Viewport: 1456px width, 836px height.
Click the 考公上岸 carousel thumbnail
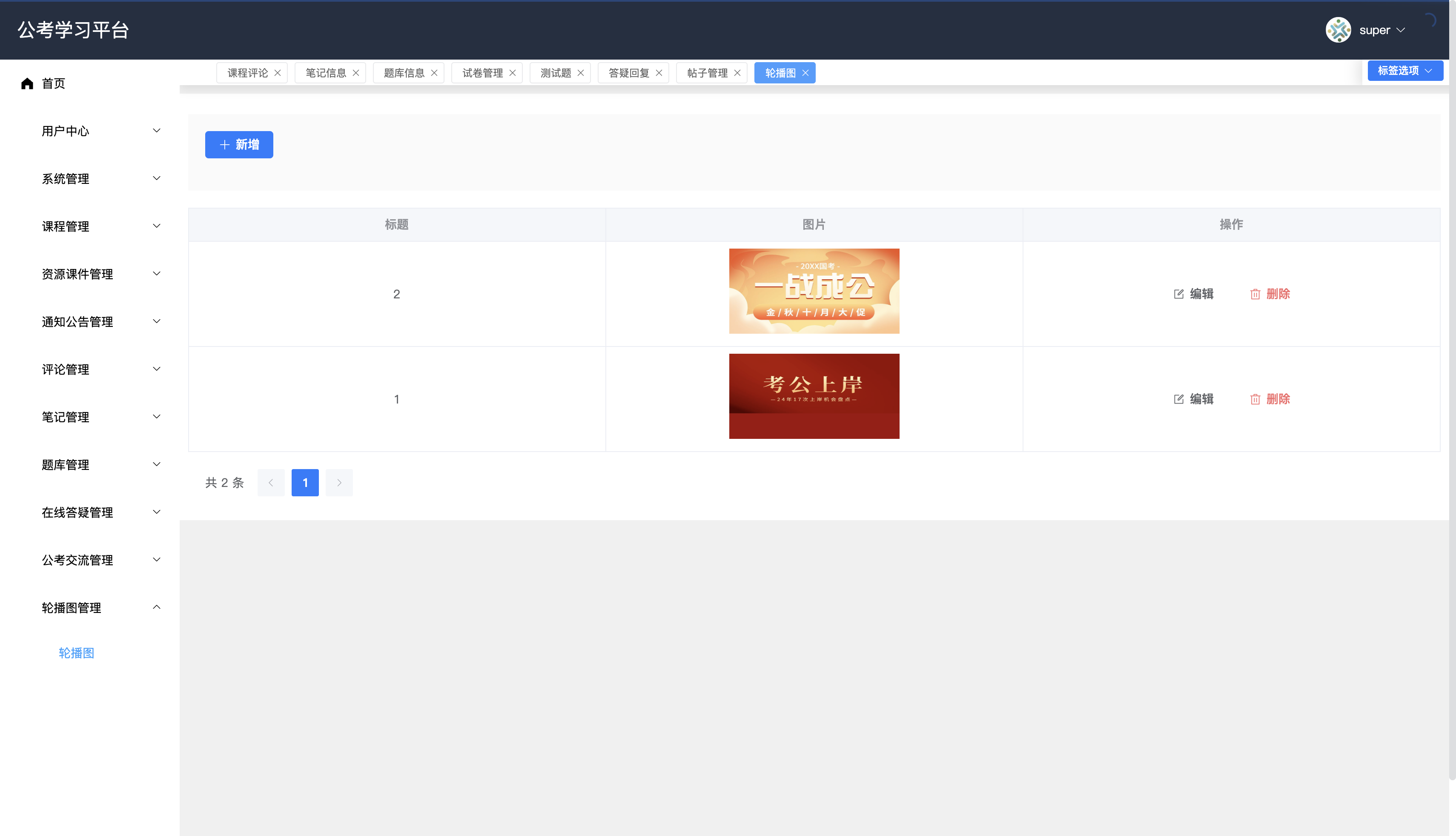[814, 396]
